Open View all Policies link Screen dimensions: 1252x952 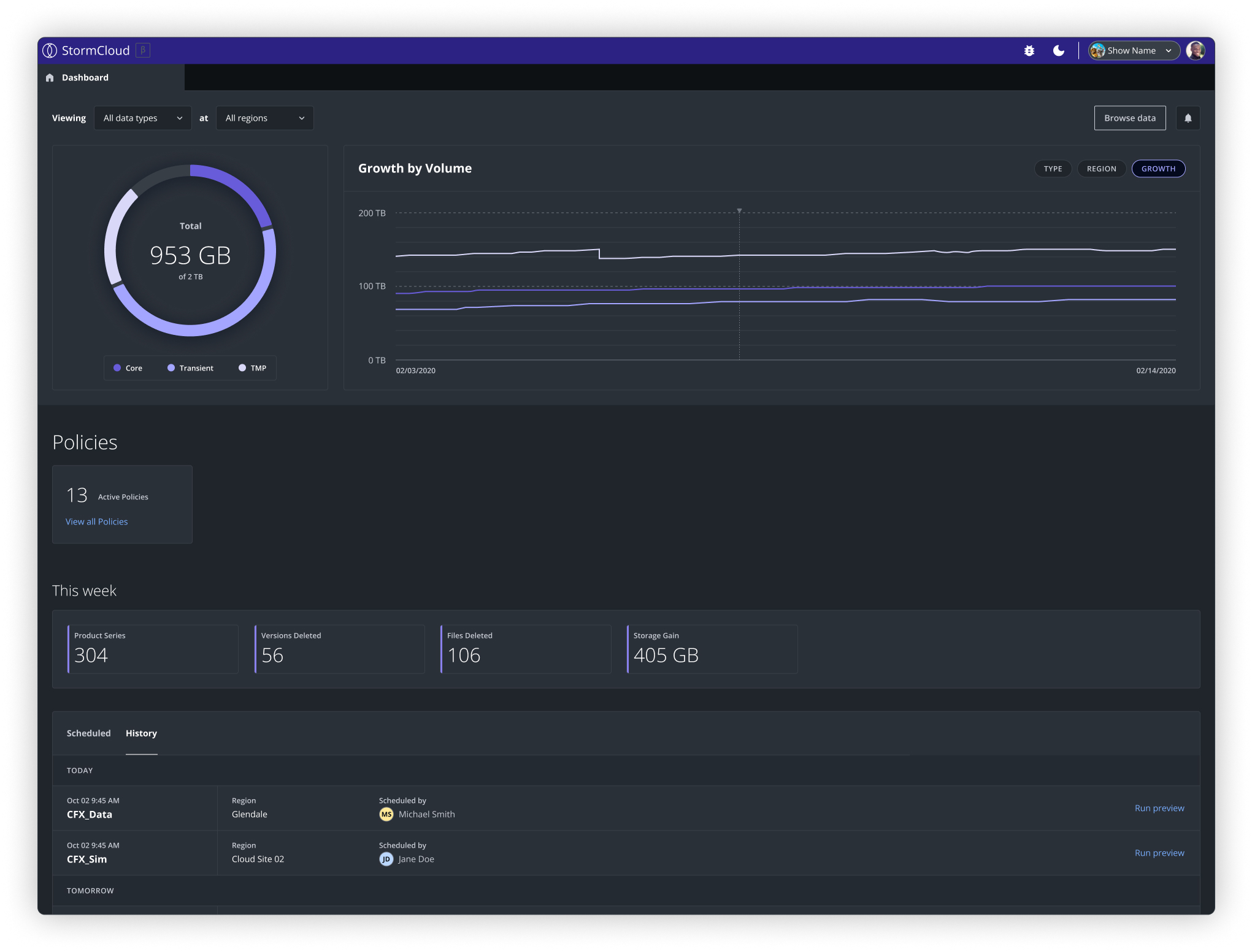pyautogui.click(x=97, y=521)
